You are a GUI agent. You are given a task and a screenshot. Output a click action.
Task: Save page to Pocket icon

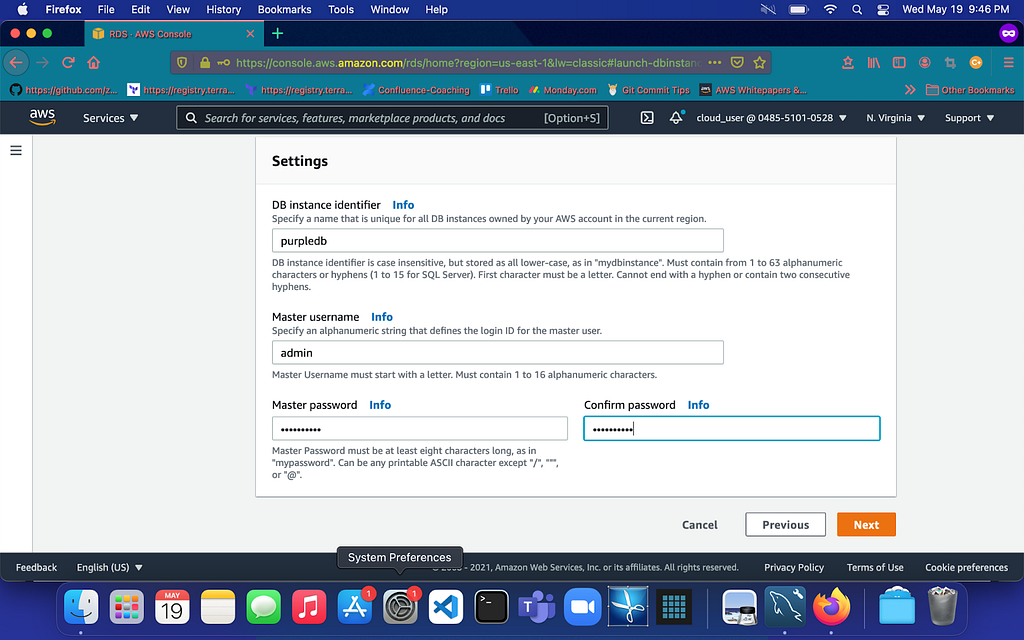coord(737,63)
